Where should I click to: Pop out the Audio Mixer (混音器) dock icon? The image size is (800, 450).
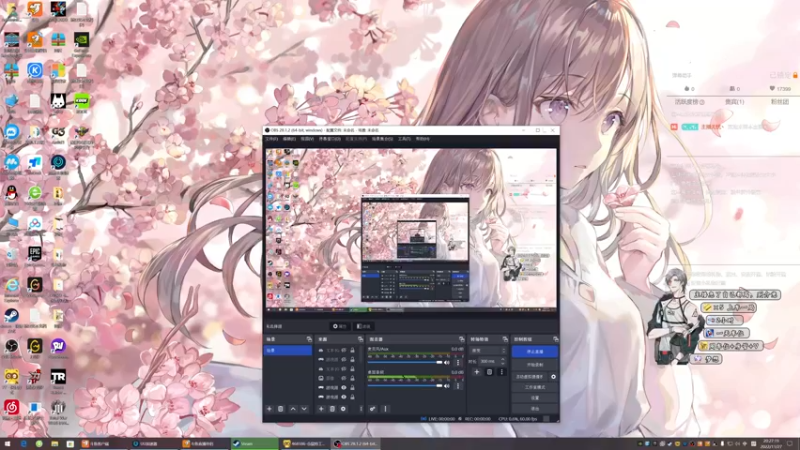pyautogui.click(x=461, y=339)
